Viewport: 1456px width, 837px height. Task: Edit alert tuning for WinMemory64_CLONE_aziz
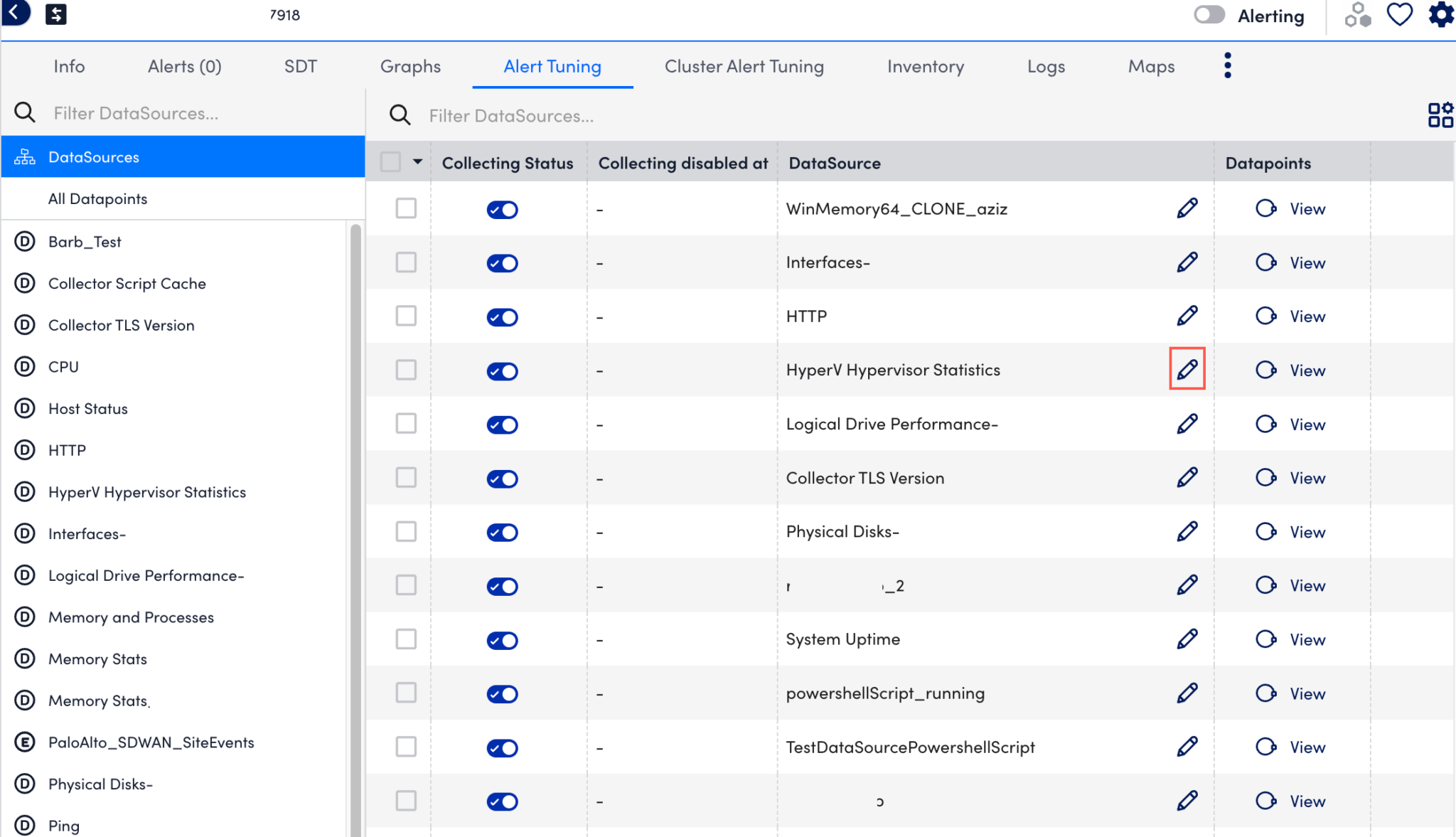[x=1186, y=208]
